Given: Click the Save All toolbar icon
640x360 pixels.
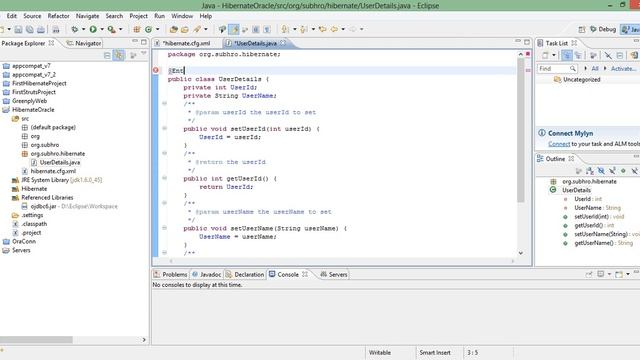Looking at the screenshot, I should tap(30, 29).
